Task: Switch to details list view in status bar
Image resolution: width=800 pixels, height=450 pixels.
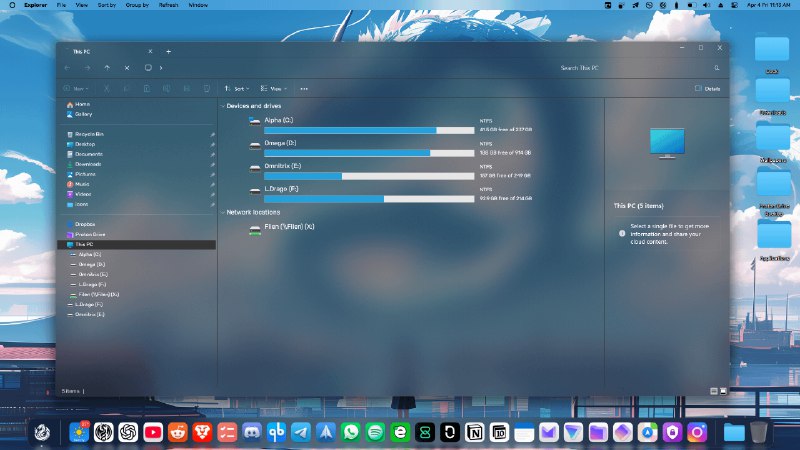Action: pos(714,391)
